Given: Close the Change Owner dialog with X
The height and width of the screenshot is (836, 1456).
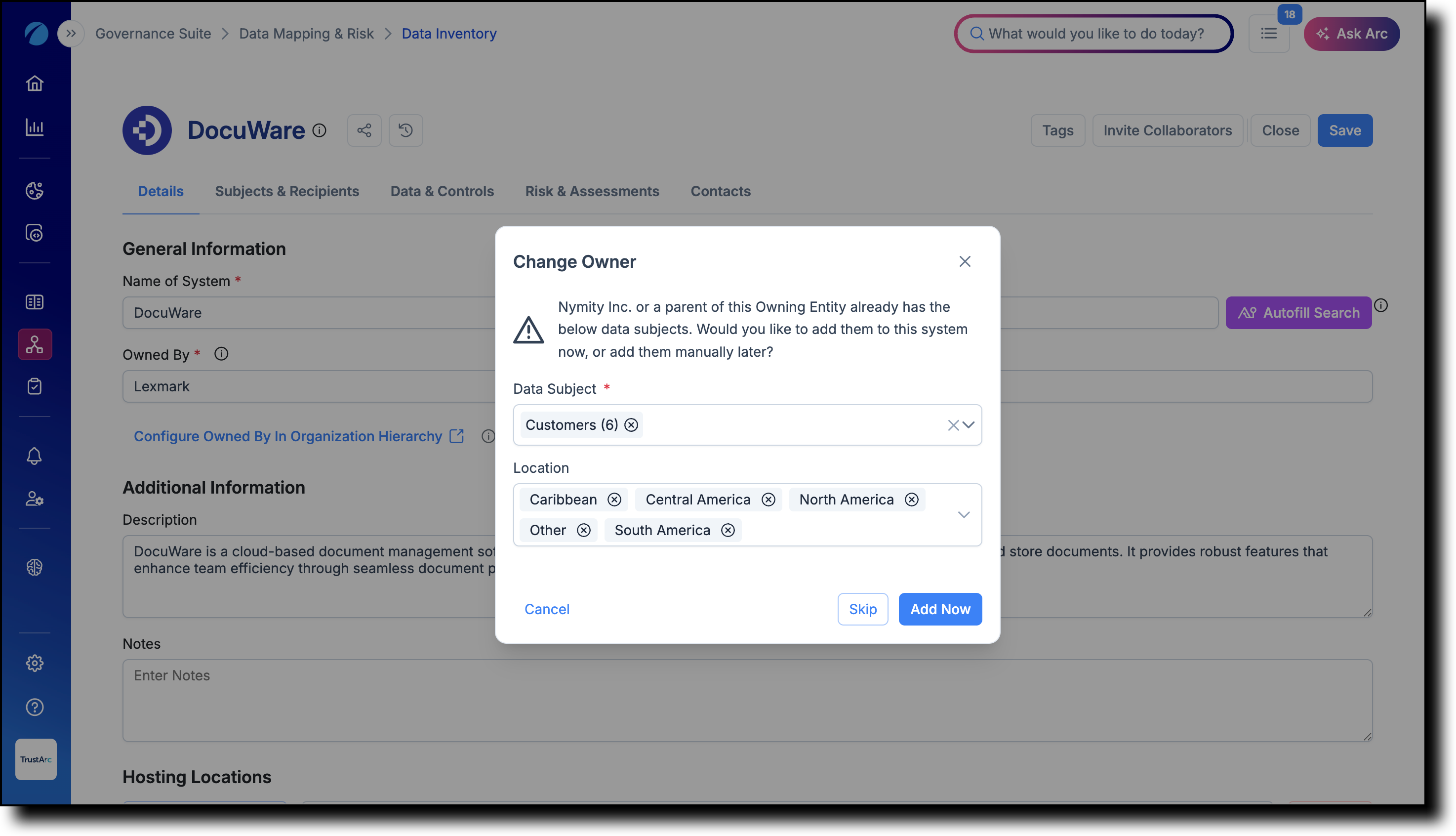Looking at the screenshot, I should [x=965, y=262].
